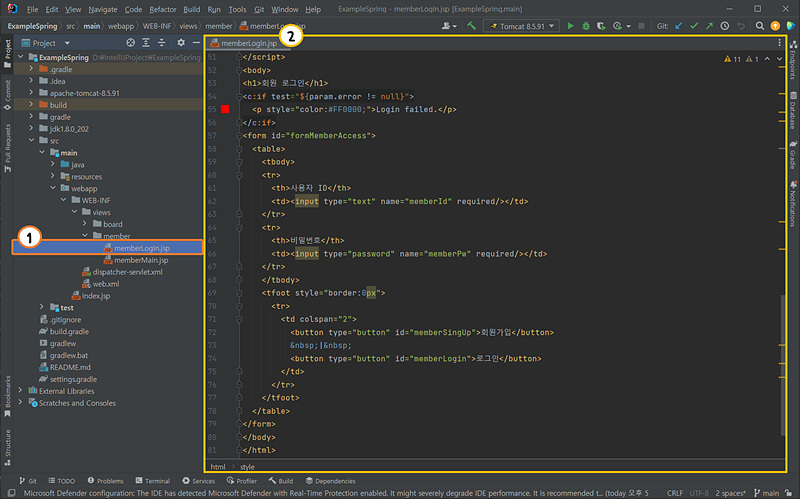Screen dimensions: 800x499
Task: Open Tomcat 8.5.91 run configuration dropdown
Action: pos(521,26)
